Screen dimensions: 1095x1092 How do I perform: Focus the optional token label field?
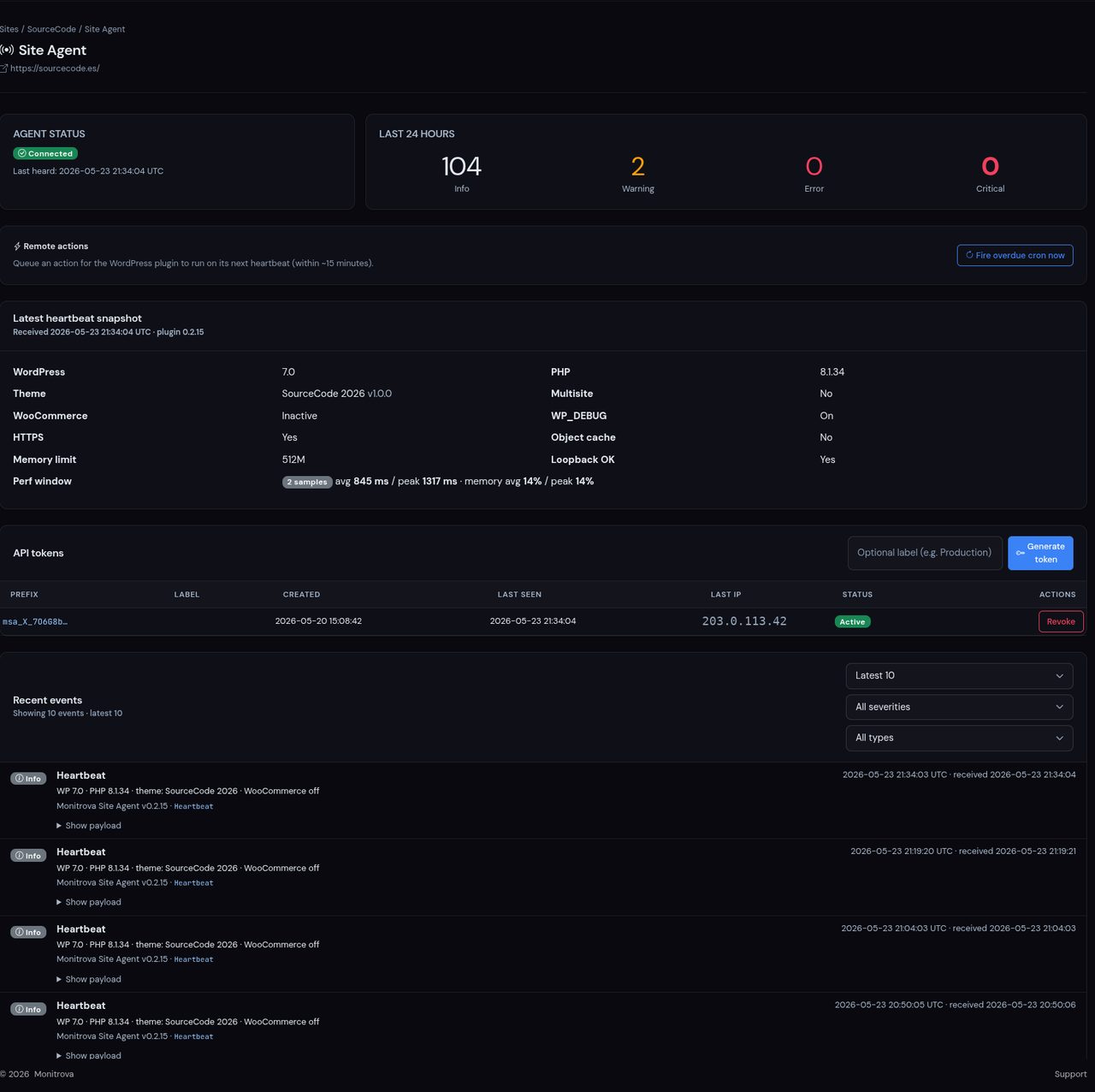click(x=925, y=553)
